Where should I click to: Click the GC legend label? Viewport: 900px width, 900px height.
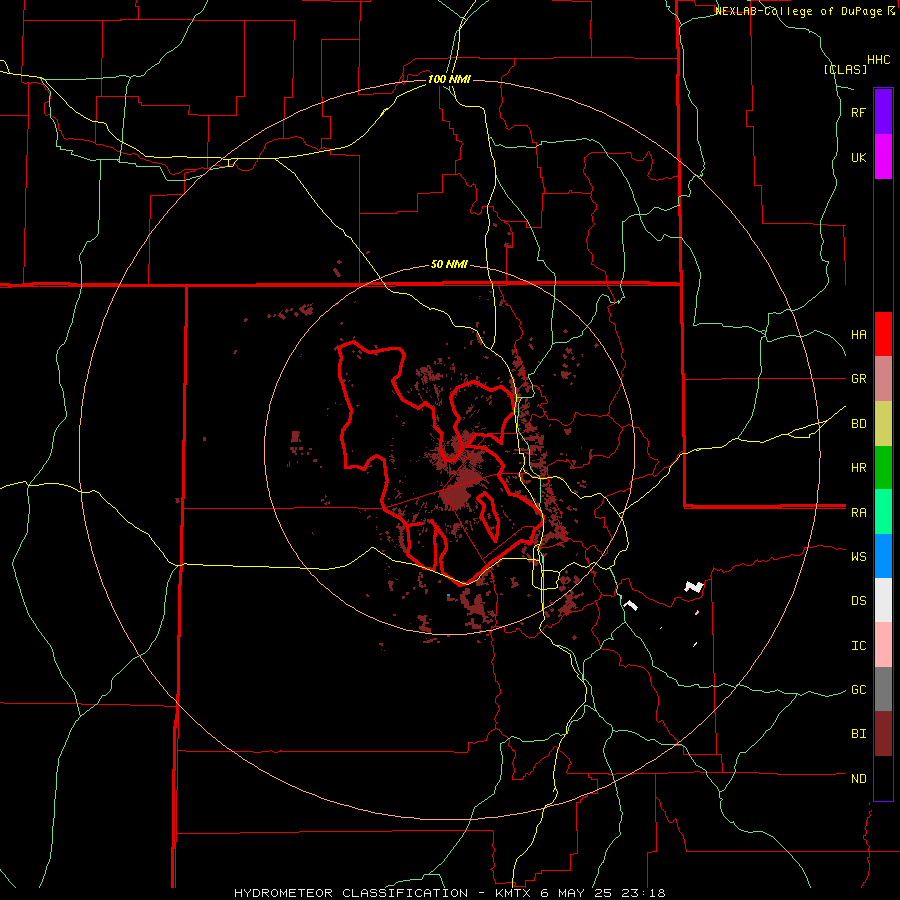[x=858, y=689]
